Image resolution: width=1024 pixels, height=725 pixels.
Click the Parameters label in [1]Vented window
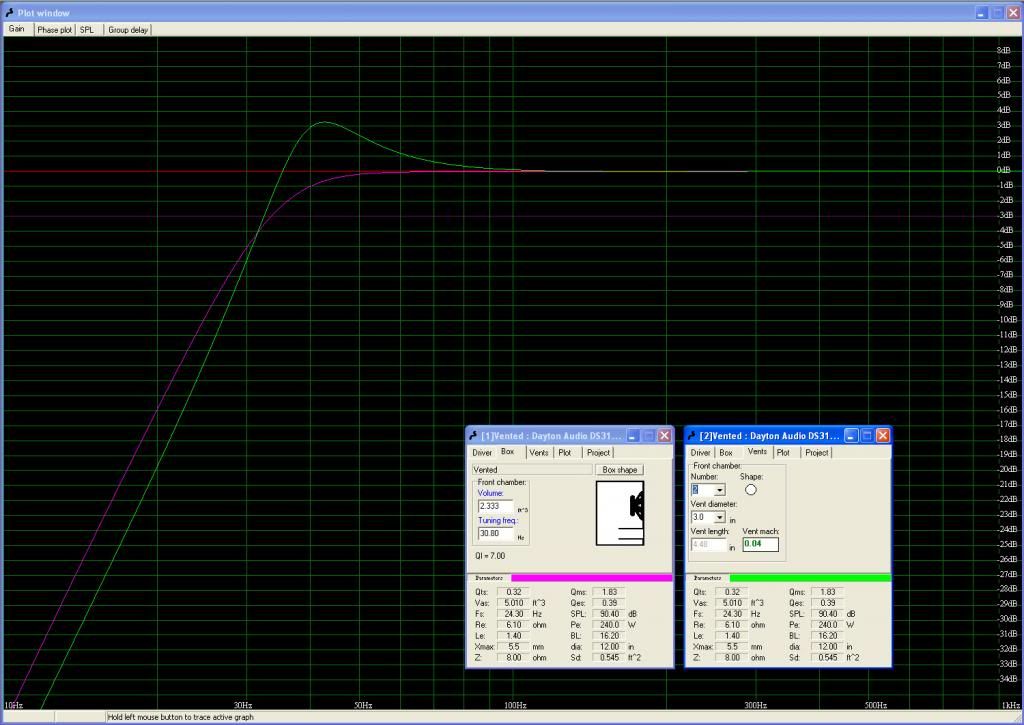(489, 578)
